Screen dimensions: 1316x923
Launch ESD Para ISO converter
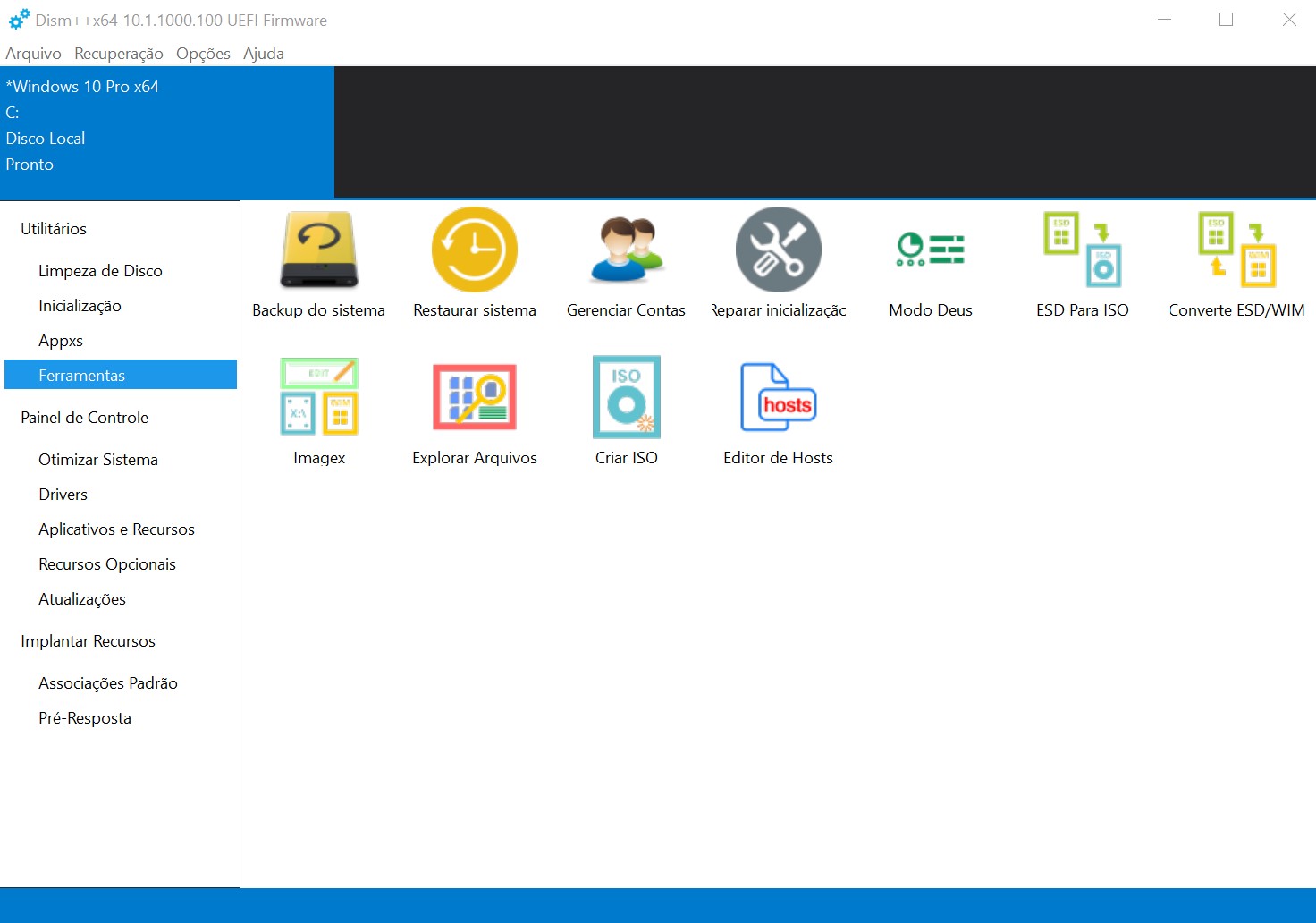pos(1083,250)
